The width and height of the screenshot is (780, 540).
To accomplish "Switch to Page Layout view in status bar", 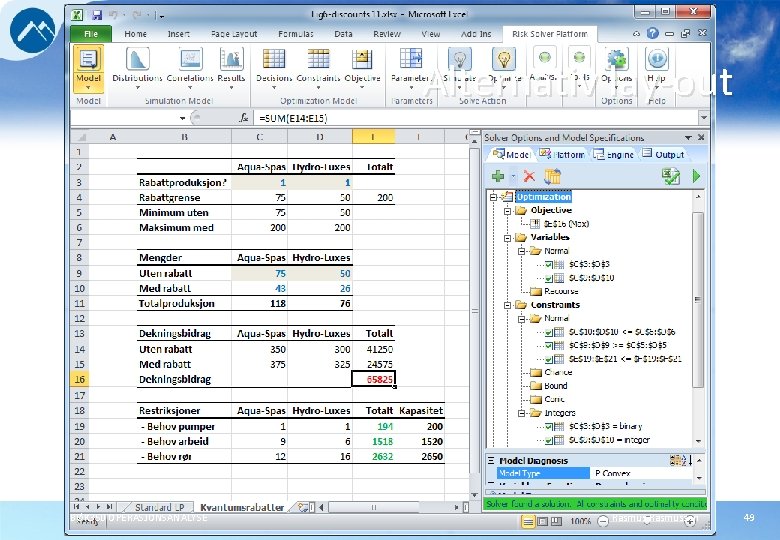I will pos(542,521).
